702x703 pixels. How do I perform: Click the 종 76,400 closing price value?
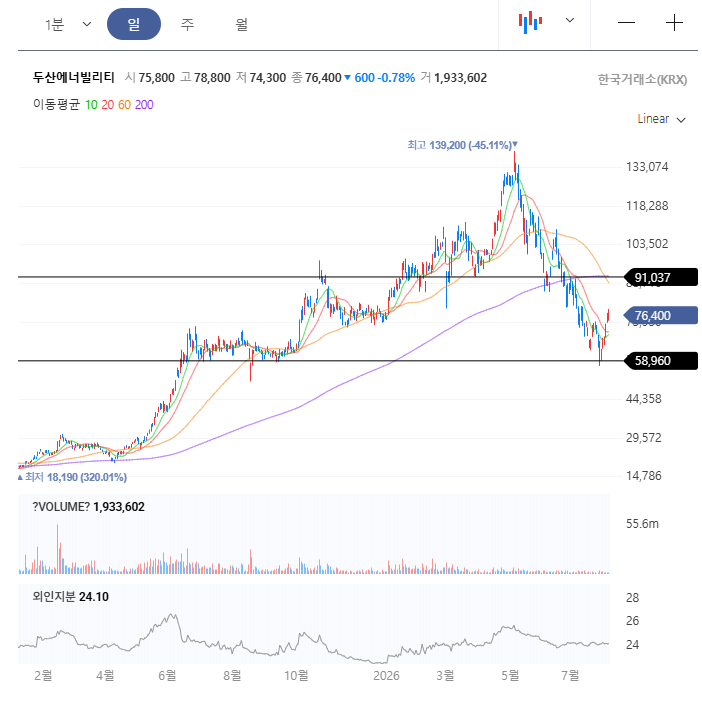[316, 78]
